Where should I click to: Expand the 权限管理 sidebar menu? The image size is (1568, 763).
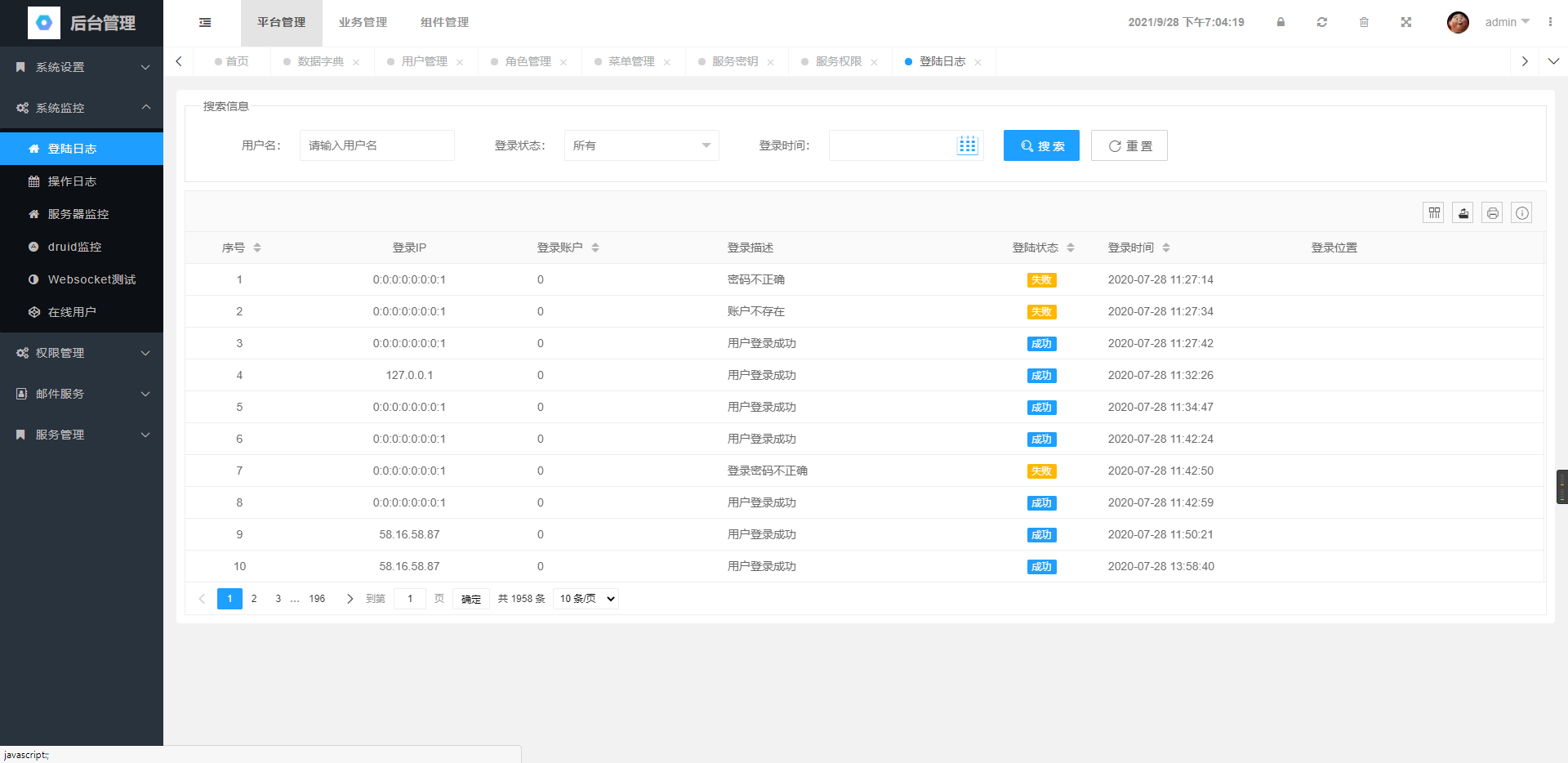click(82, 353)
